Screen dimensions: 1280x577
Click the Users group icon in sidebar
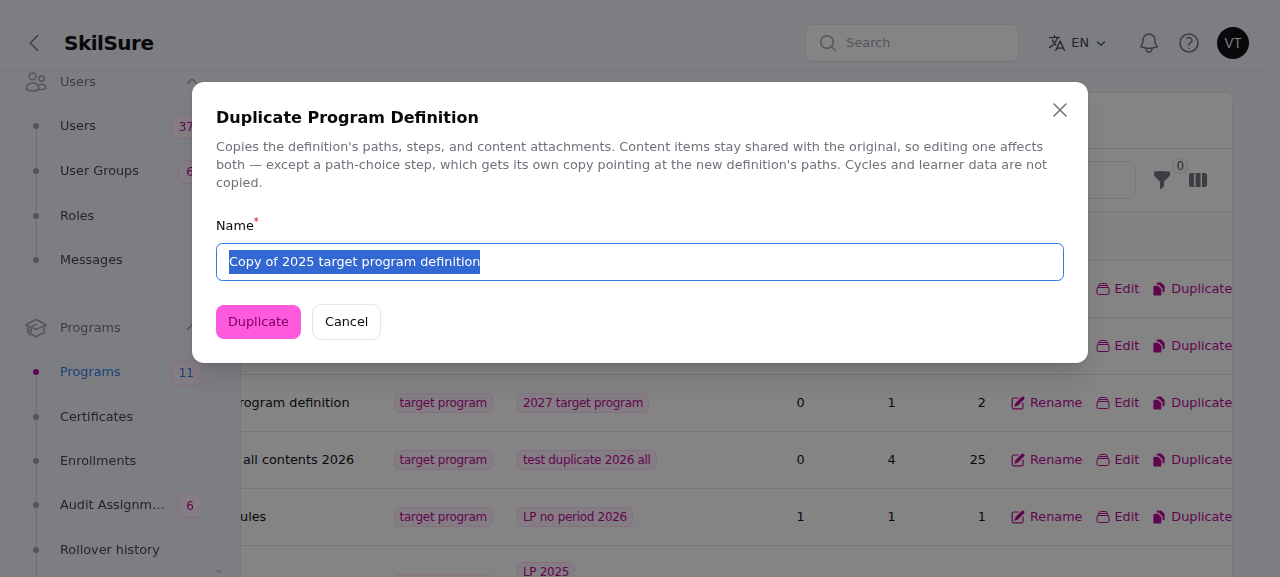click(x=36, y=82)
